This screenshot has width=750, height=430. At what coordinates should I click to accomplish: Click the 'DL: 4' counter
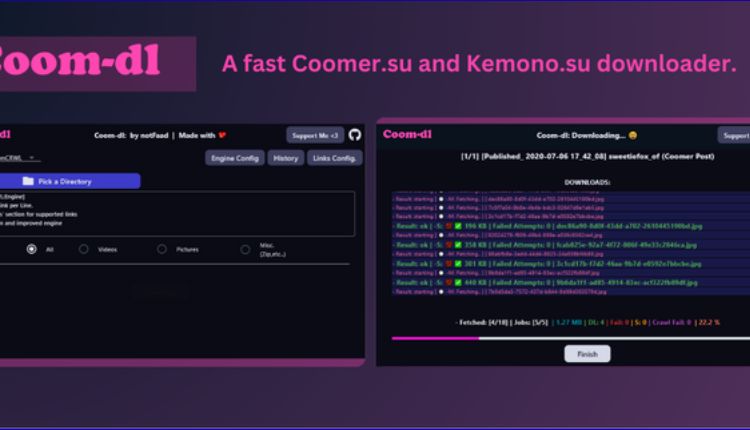596,322
